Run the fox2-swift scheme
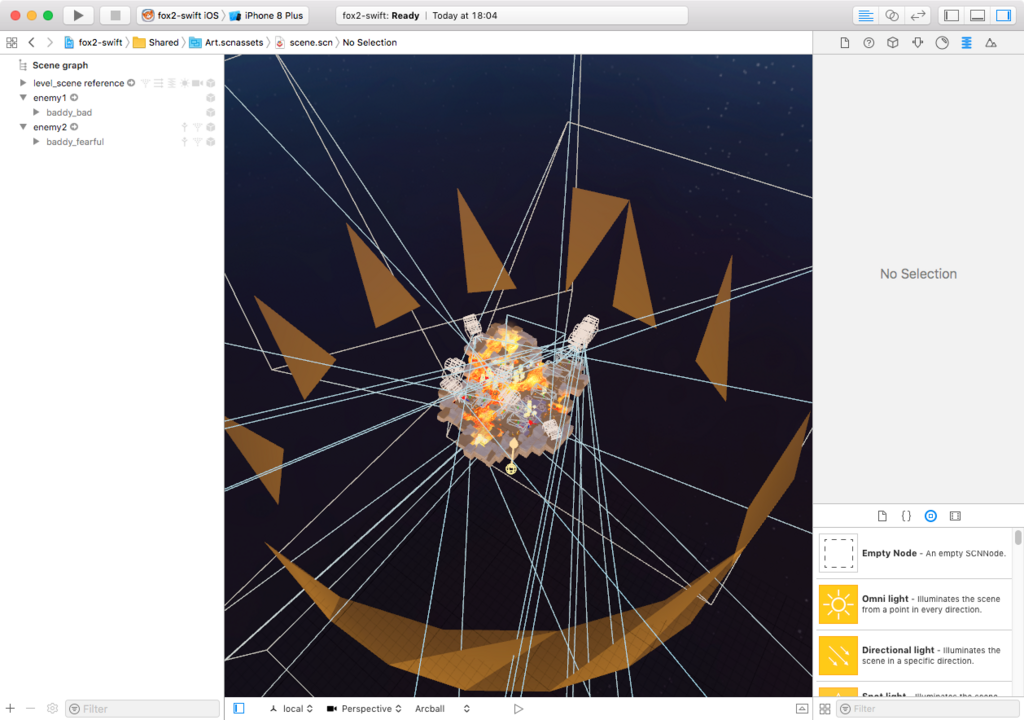The image size is (1024, 720). pyautogui.click(x=78, y=15)
